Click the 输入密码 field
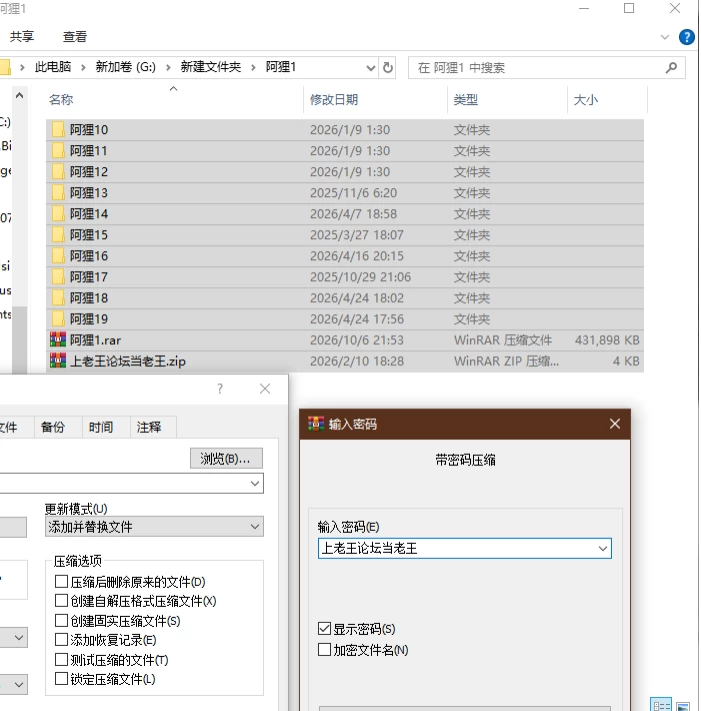This screenshot has height=711, width=701. click(x=465, y=548)
